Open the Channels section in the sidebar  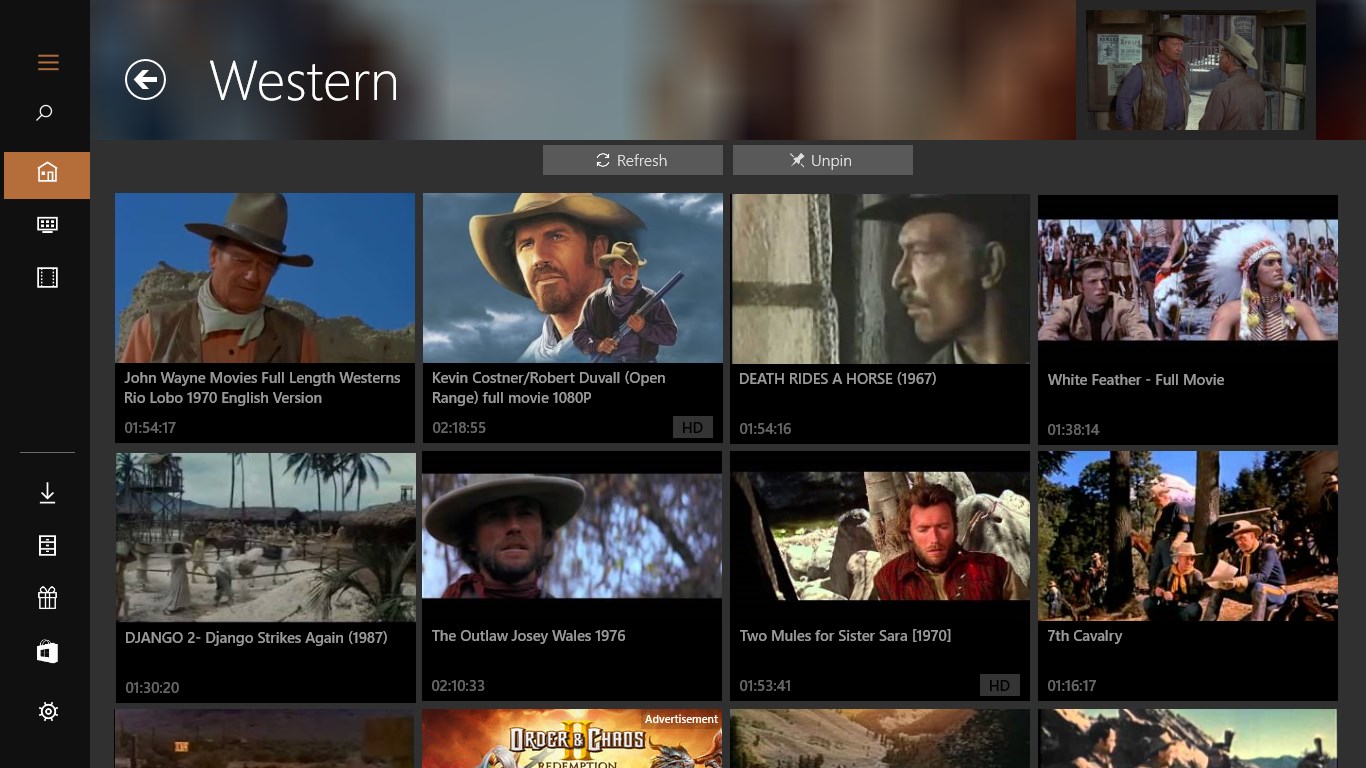click(x=46, y=225)
